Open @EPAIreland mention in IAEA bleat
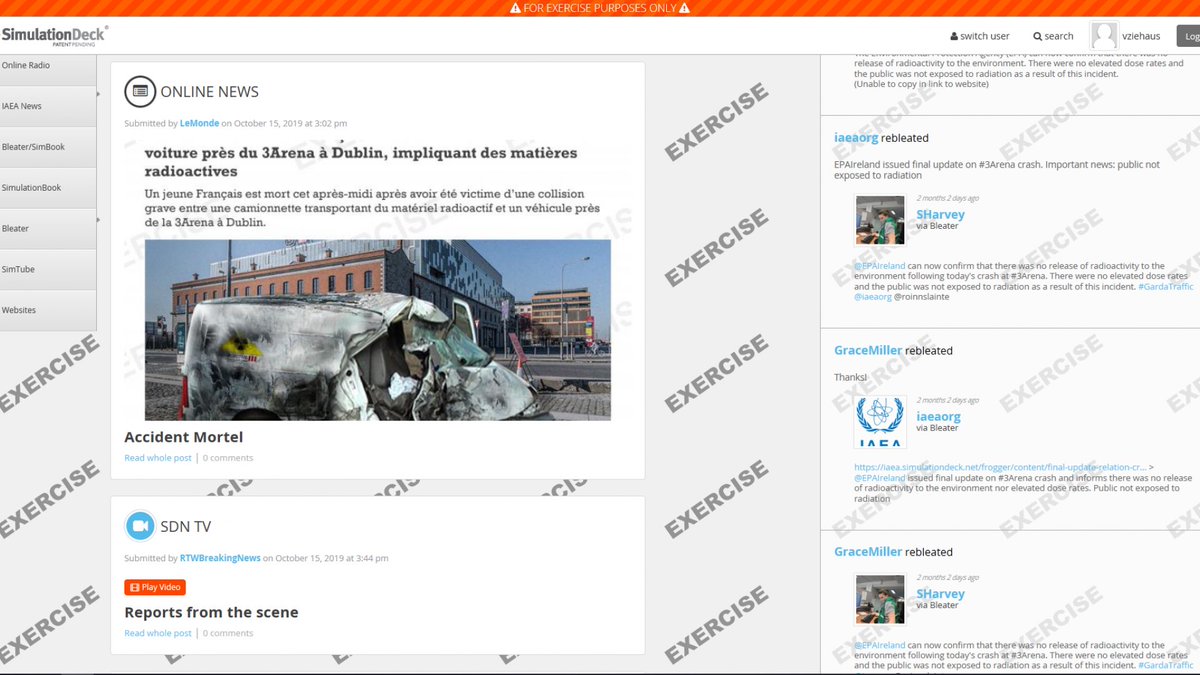The image size is (1200, 675). pos(880,478)
